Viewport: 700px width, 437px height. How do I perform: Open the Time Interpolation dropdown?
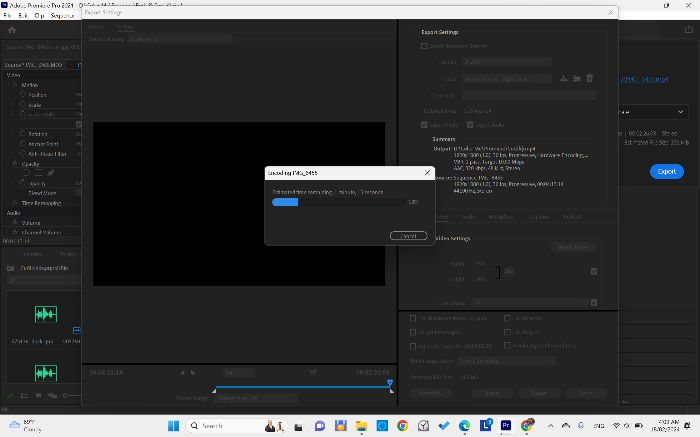pos(506,361)
